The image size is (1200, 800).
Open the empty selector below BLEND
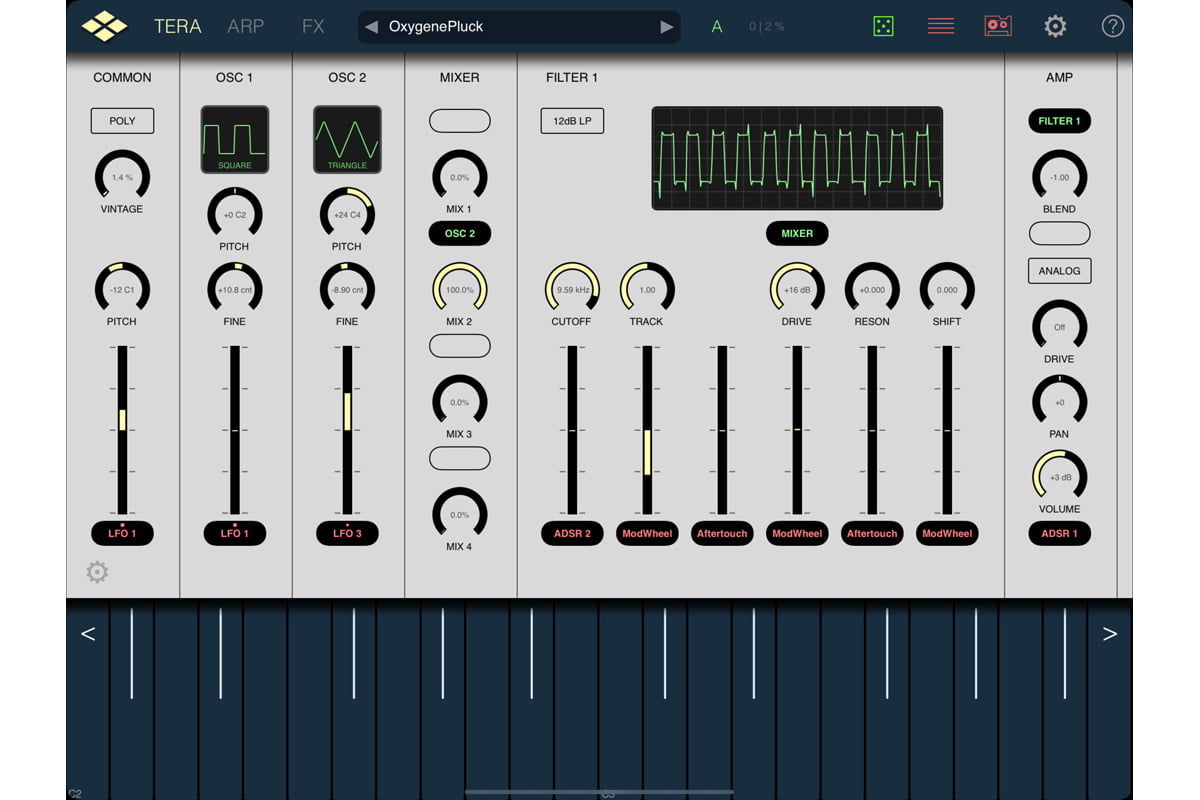[x=1059, y=233]
